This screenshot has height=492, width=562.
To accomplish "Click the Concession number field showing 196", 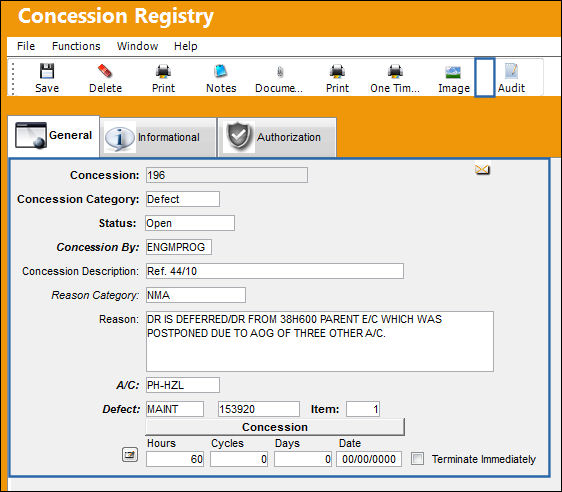I will click(227, 175).
